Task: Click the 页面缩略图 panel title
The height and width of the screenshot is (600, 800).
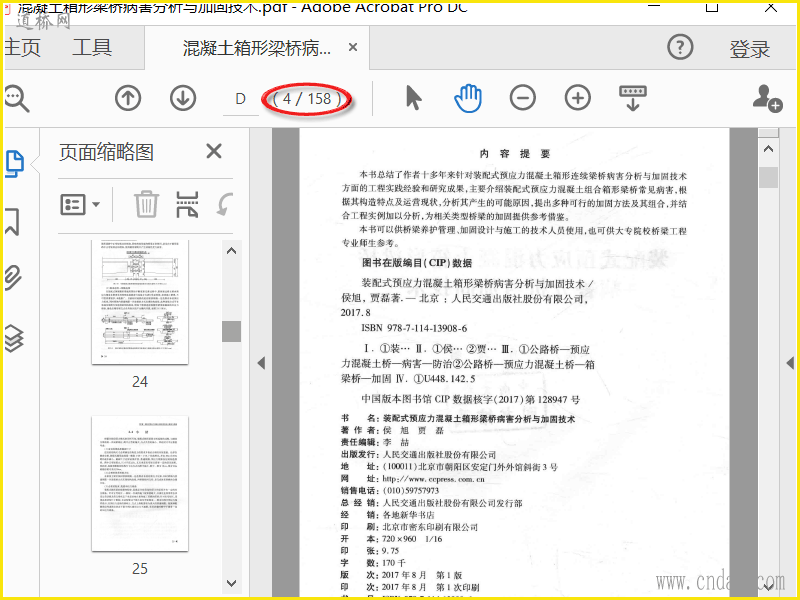Action: click(x=106, y=152)
